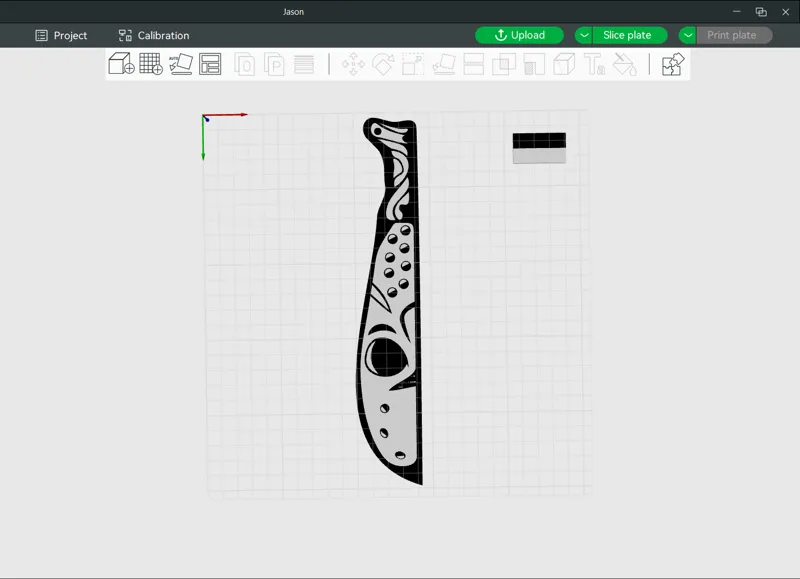This screenshot has width=800, height=579.
Task: Select the Seam painting cube icon
Action: pos(564,65)
